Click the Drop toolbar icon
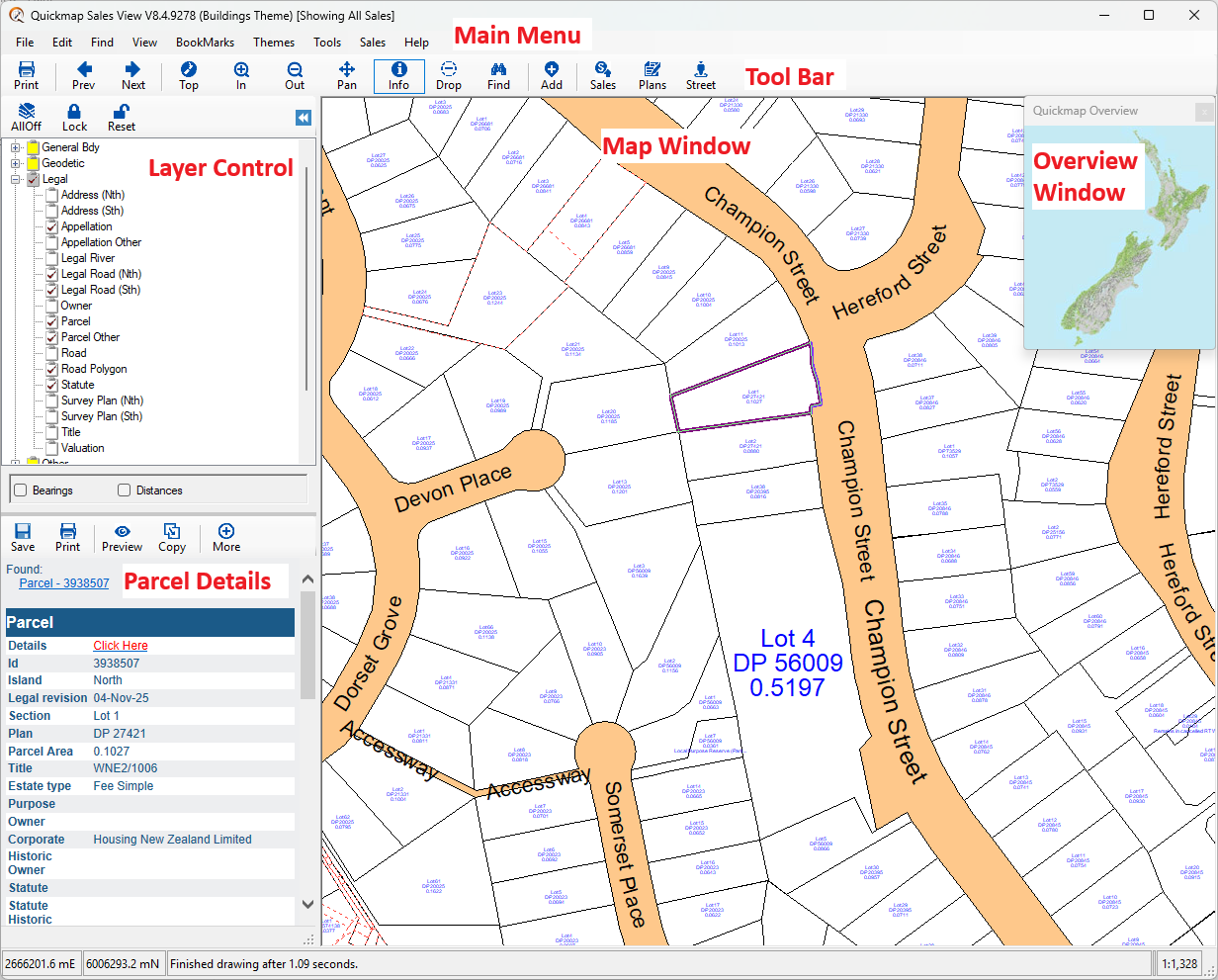This screenshot has height=980, width=1218. pyautogui.click(x=448, y=76)
